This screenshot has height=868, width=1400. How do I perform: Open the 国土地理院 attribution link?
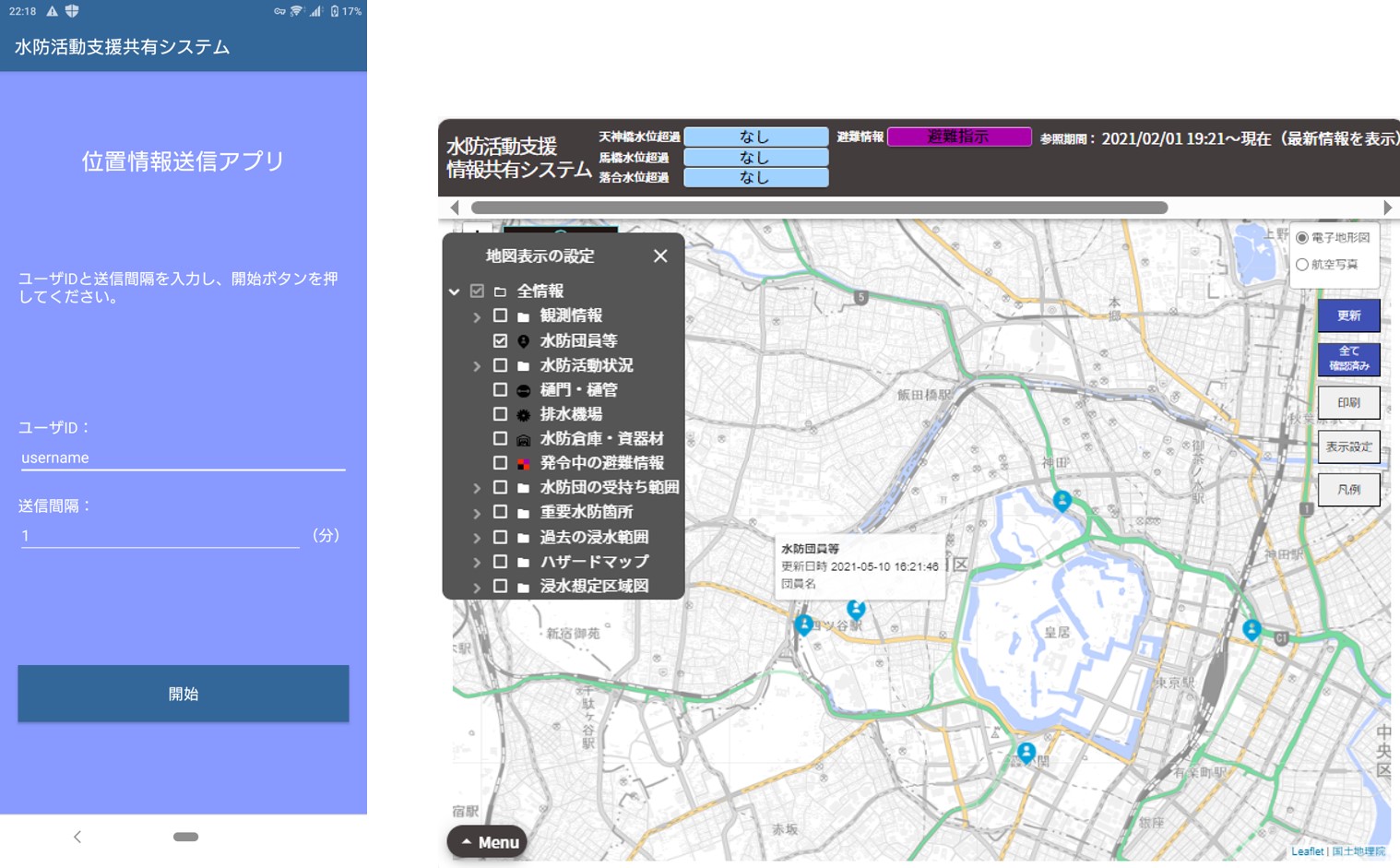coord(1358,851)
